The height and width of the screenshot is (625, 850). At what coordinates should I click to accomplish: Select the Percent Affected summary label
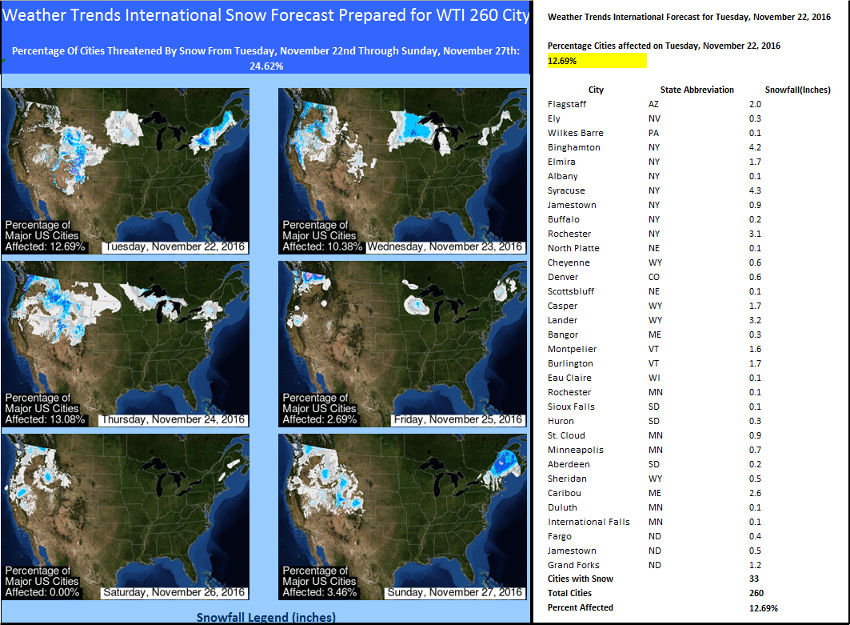pos(581,608)
